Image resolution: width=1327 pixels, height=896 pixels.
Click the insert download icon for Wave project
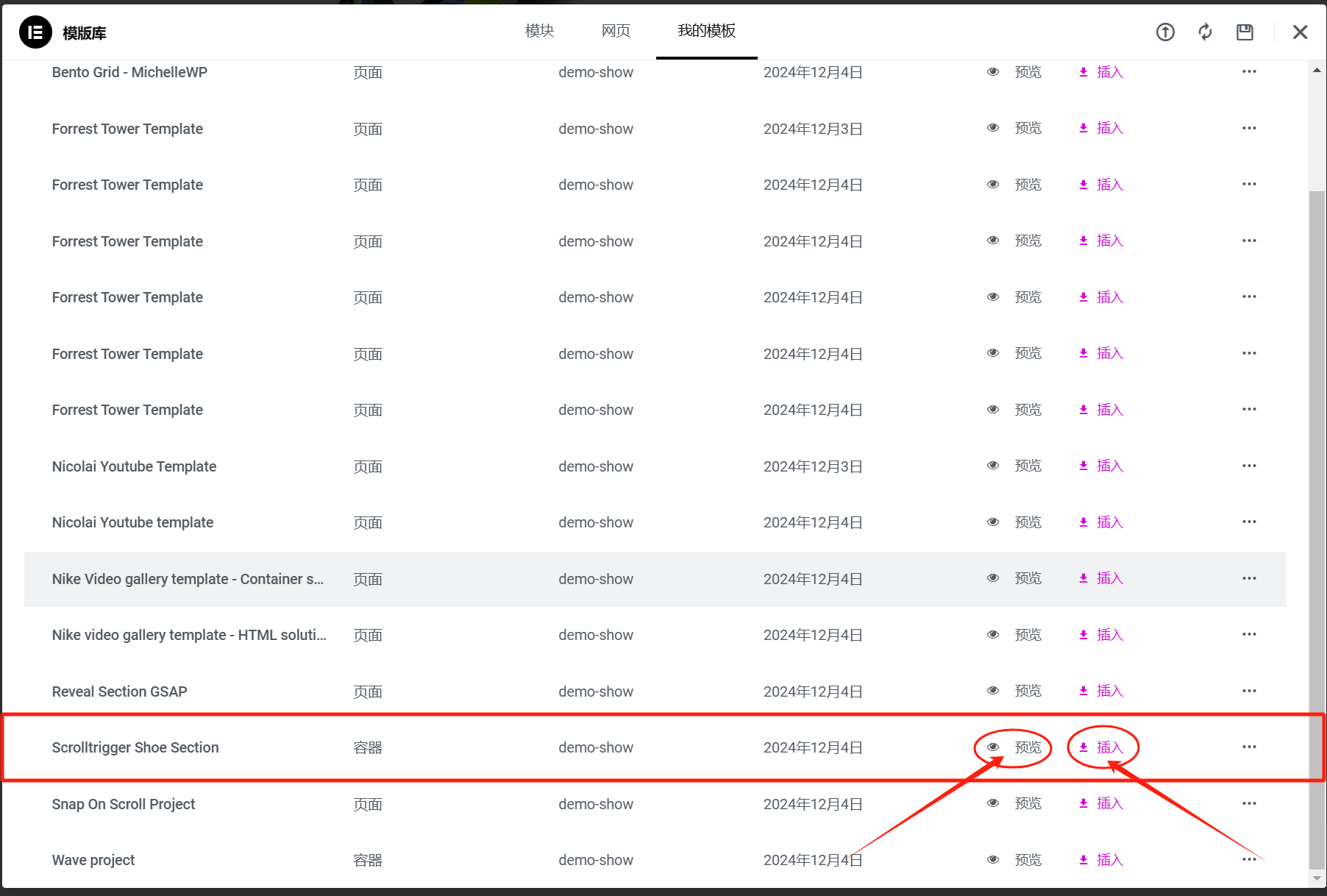pyautogui.click(x=1084, y=860)
